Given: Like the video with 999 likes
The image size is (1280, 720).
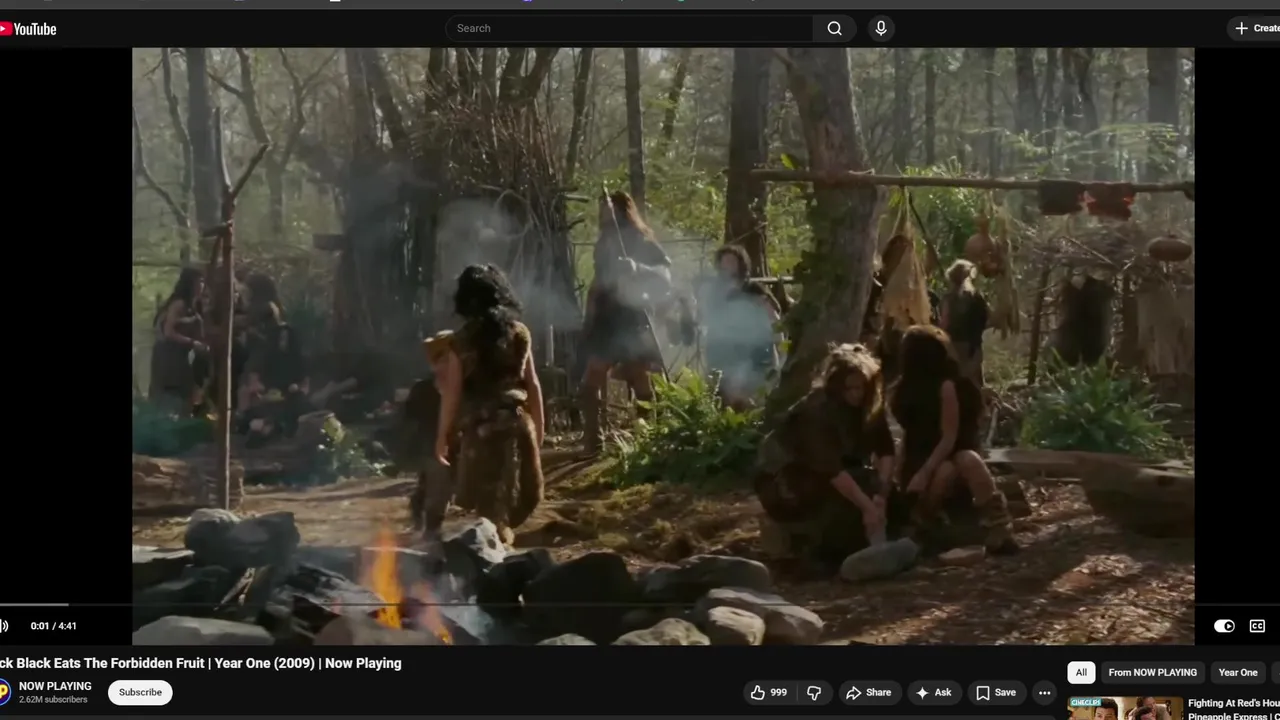Looking at the screenshot, I should point(767,692).
